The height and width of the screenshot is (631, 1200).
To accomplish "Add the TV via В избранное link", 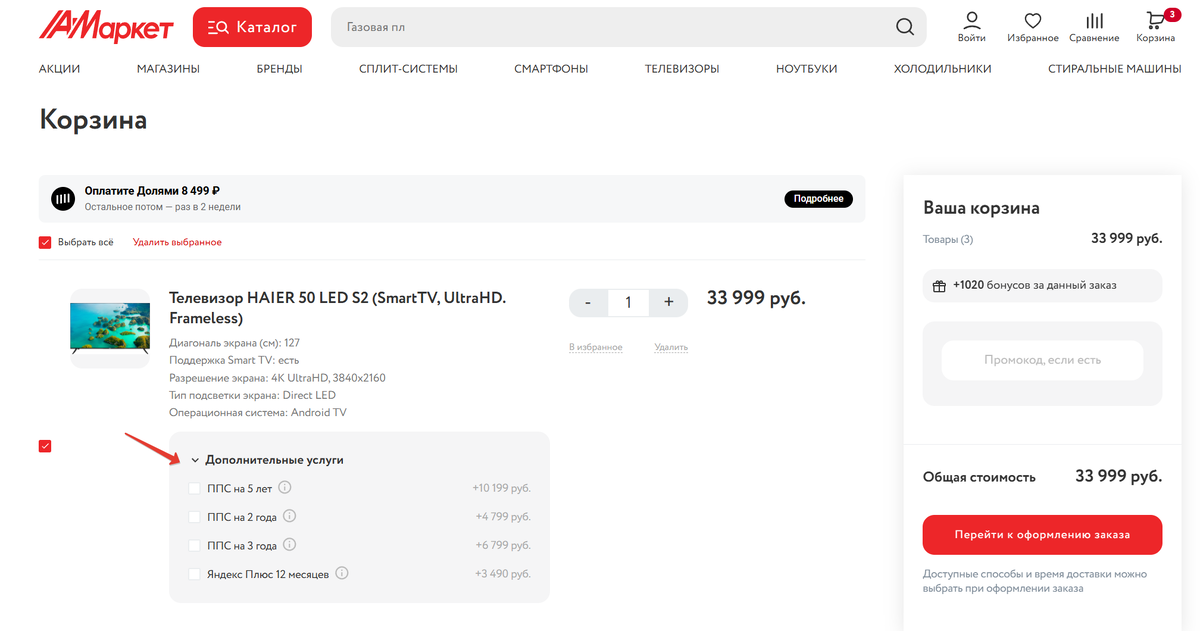I will point(596,347).
